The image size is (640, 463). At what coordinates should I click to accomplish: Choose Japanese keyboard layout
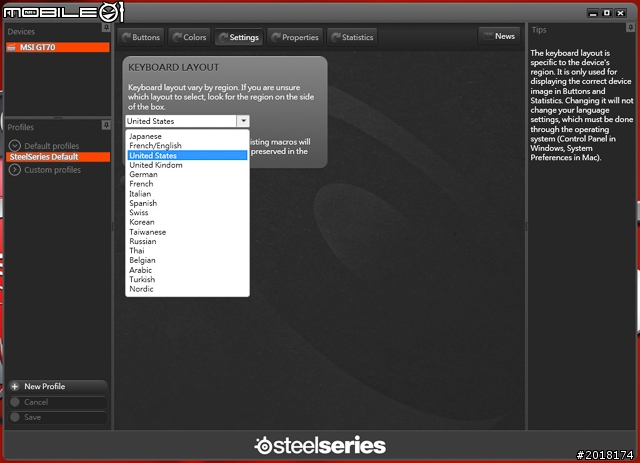[187, 136]
